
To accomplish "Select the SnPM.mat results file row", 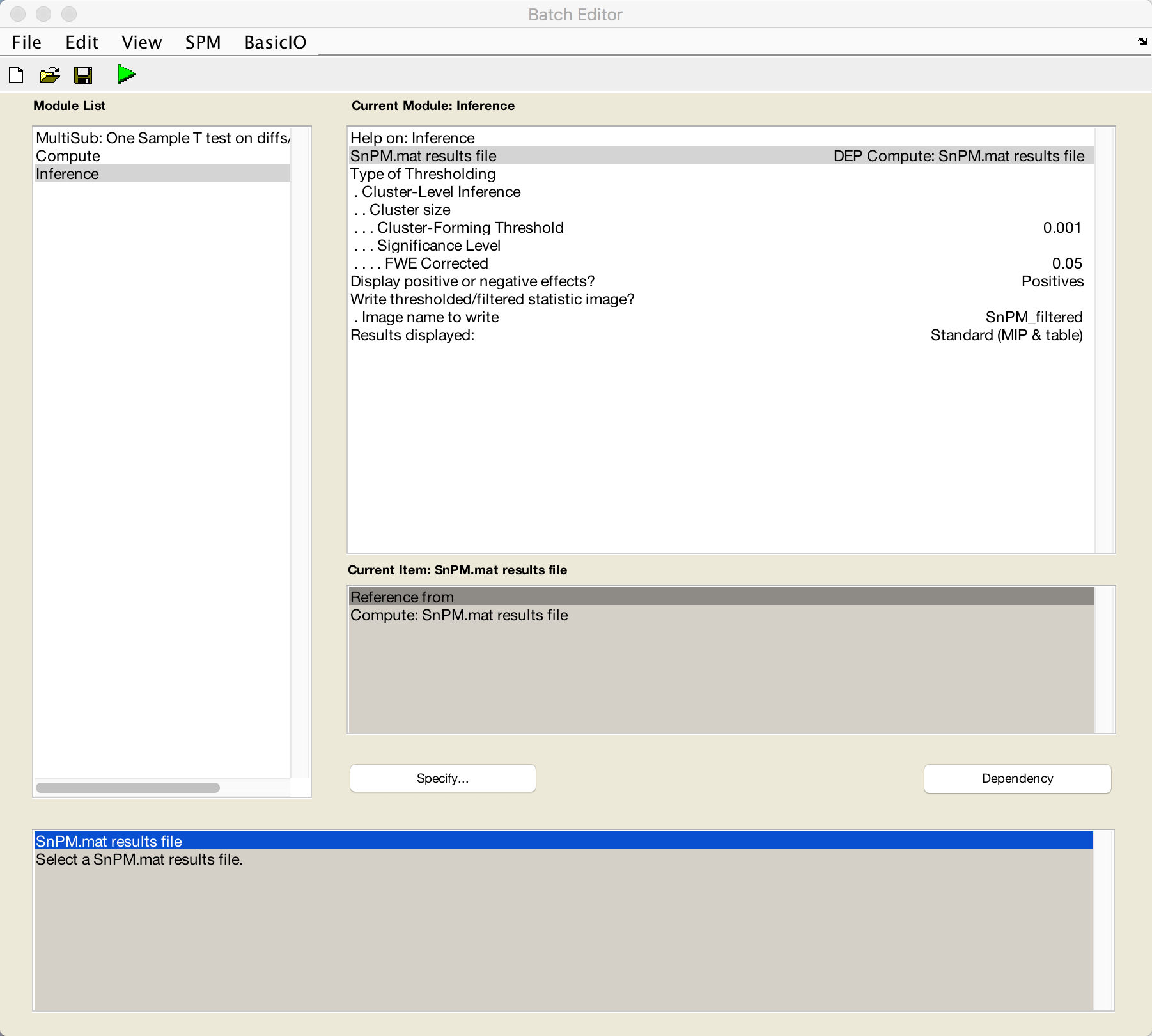I will pos(722,156).
